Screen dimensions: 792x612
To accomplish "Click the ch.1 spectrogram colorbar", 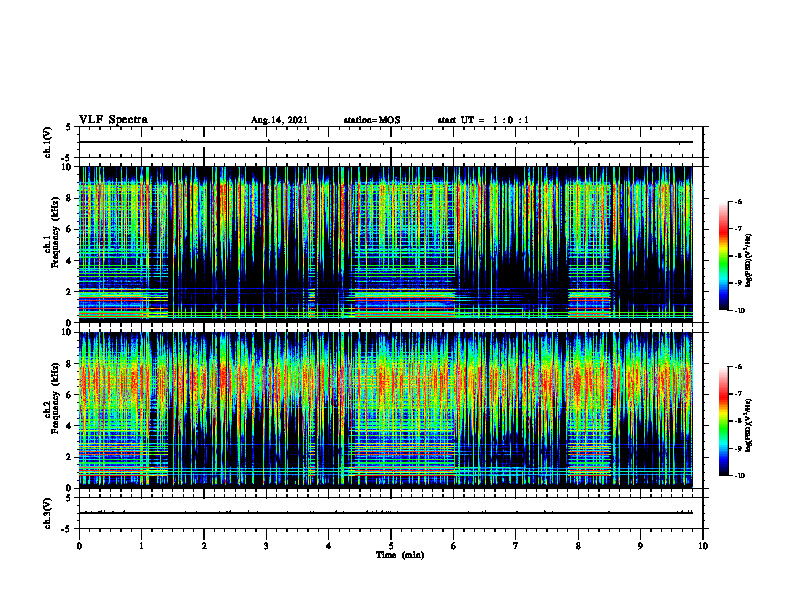I will [x=723, y=256].
